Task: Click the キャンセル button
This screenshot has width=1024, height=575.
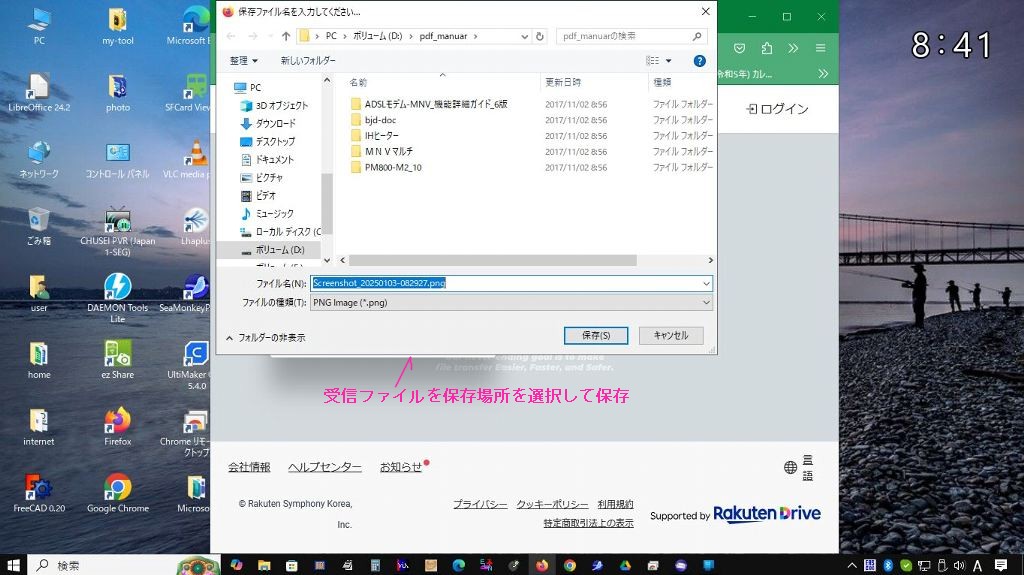Action: click(671, 335)
